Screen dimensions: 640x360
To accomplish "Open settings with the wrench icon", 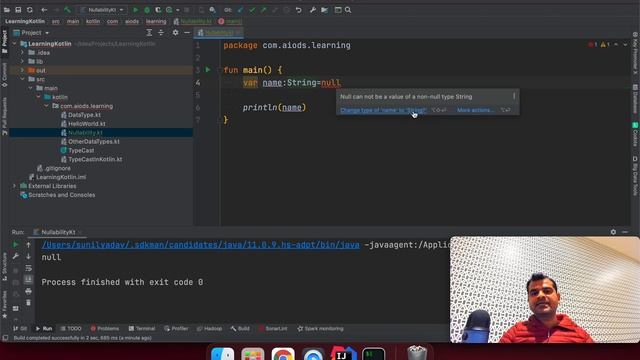I will tap(313, 10).
